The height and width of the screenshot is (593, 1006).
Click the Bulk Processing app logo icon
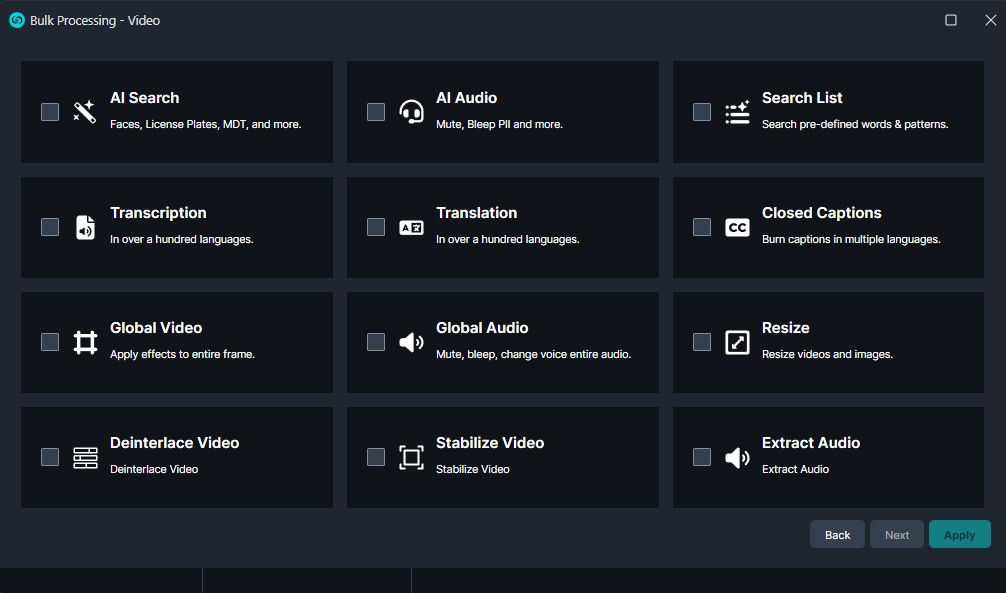click(16, 20)
